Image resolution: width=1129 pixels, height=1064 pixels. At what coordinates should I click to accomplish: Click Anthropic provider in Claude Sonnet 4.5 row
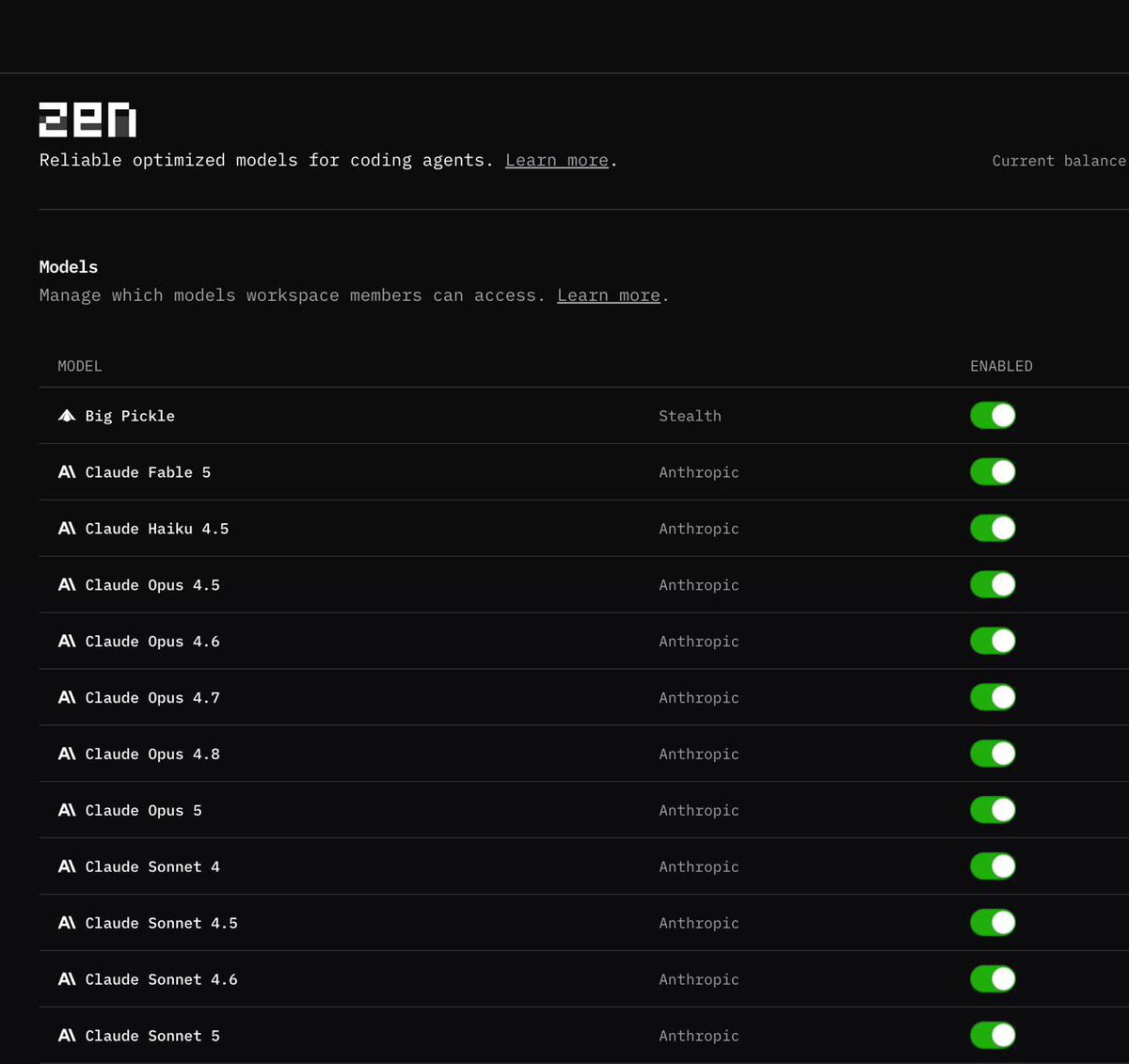[x=699, y=923]
